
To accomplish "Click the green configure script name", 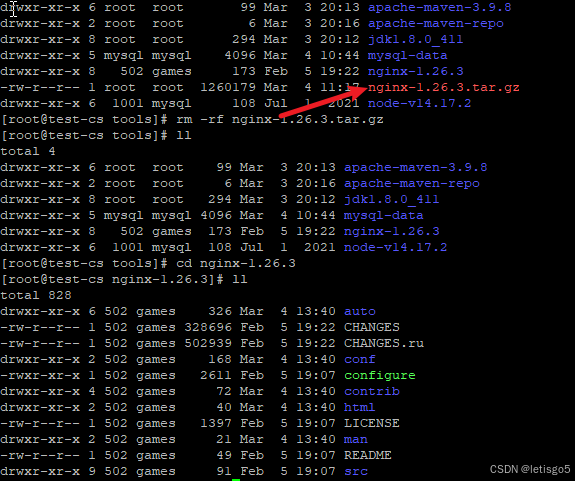I will [380, 376].
